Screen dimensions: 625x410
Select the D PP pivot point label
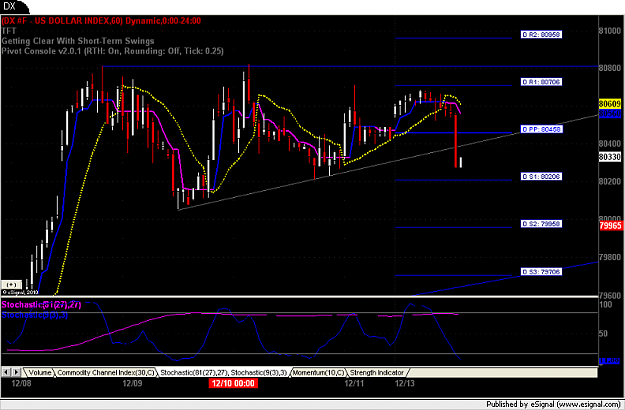tap(541, 129)
